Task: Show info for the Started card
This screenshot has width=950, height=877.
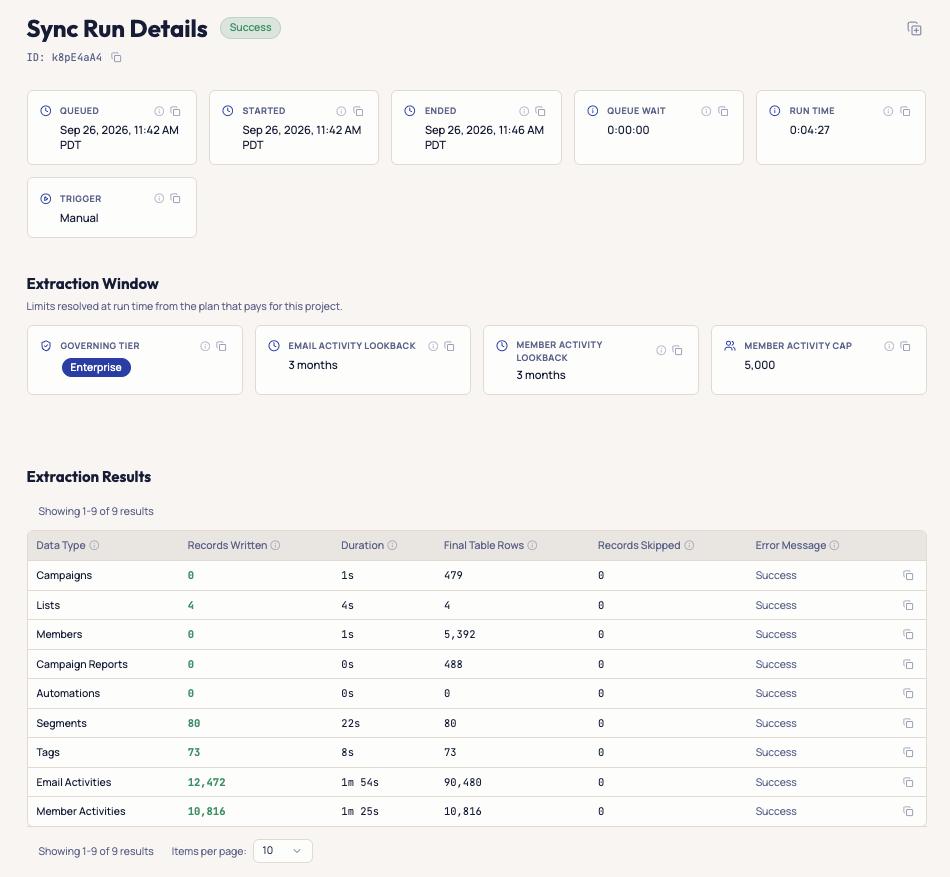Action: pos(341,111)
